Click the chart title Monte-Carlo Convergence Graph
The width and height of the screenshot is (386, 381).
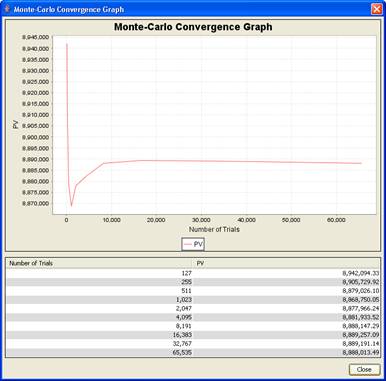[x=193, y=27]
